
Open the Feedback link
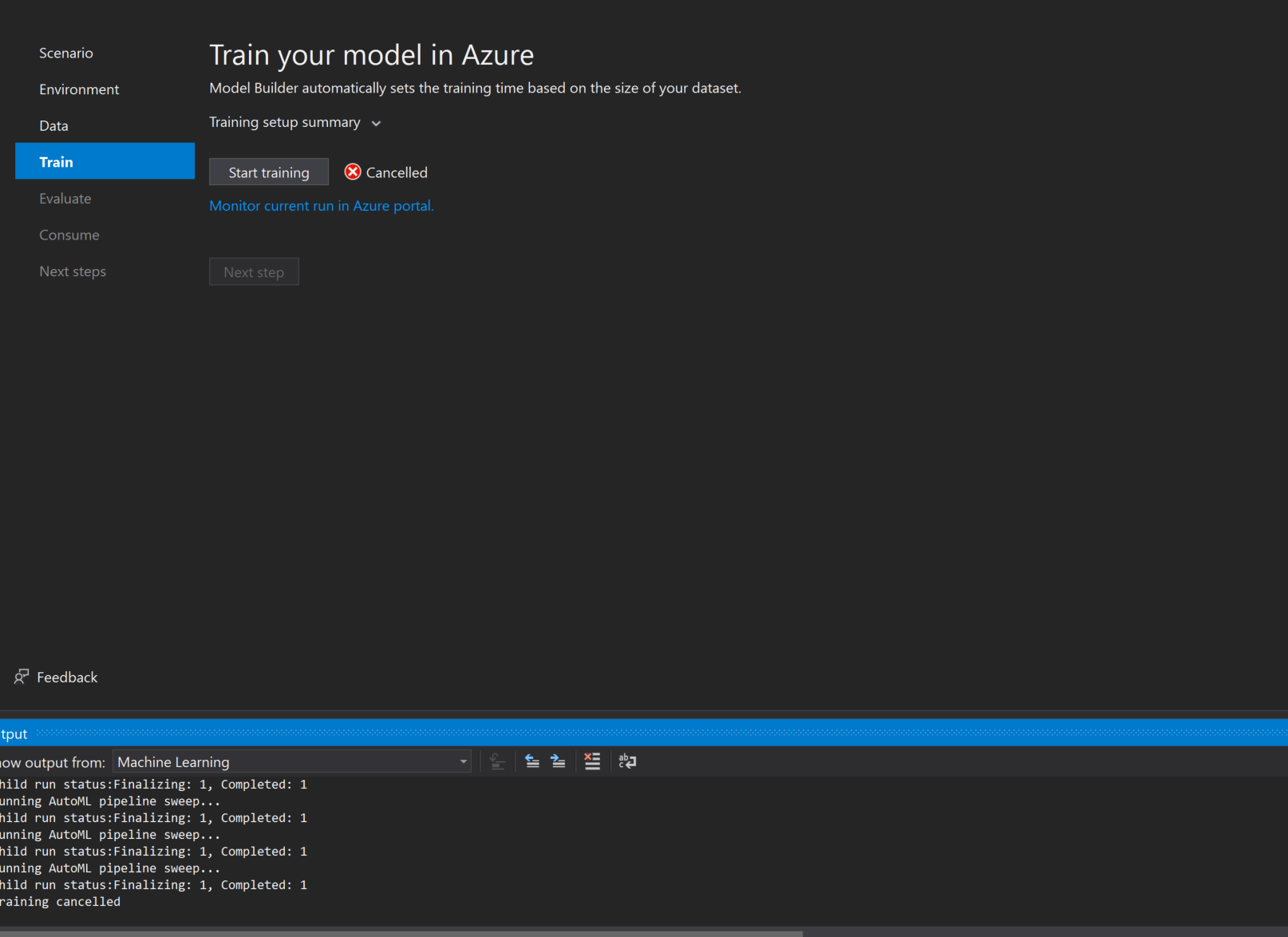(67, 677)
